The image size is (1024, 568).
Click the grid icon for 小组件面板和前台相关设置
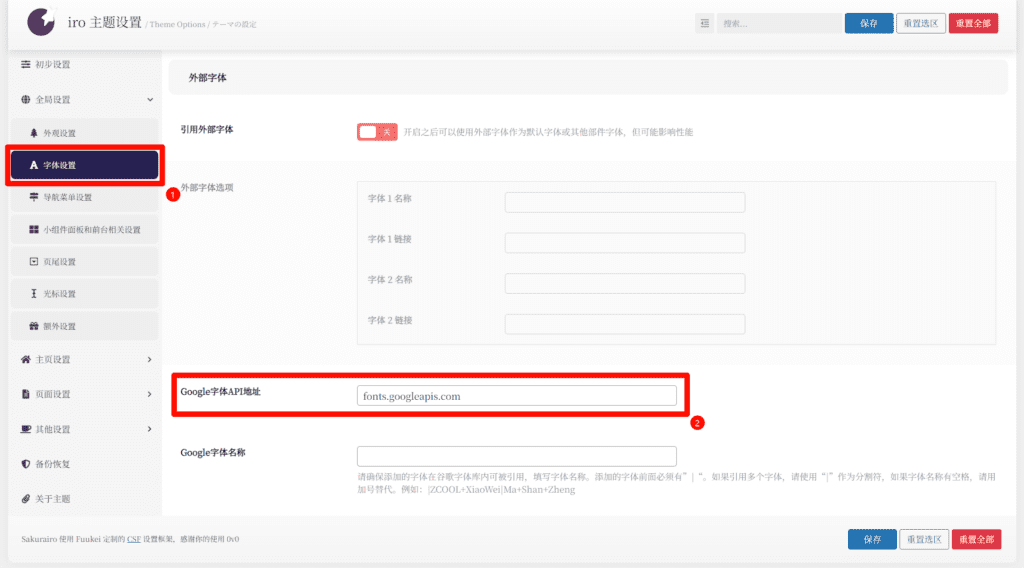point(34,230)
